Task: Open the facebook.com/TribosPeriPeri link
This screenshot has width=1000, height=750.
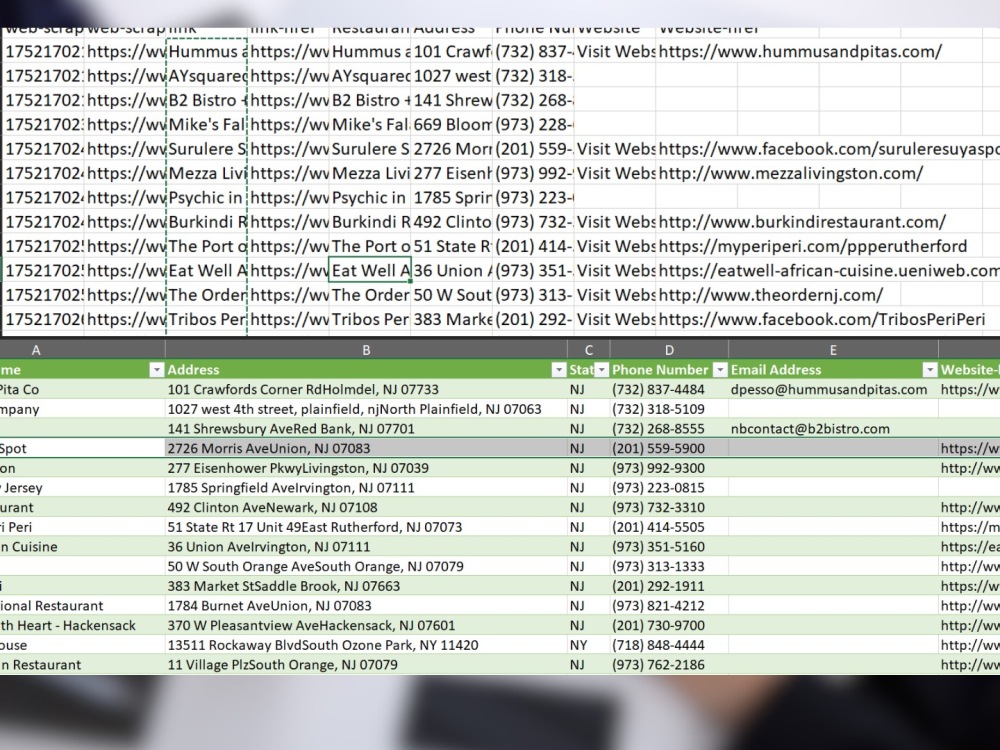Action: 821,319
